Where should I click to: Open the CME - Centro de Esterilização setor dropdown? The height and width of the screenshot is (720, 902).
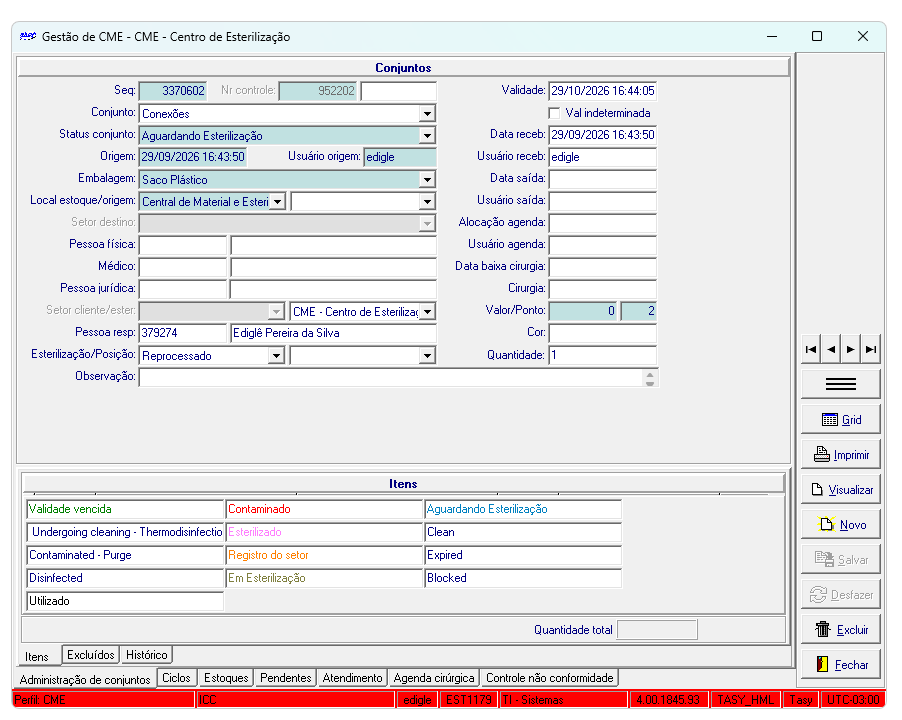coord(427,312)
